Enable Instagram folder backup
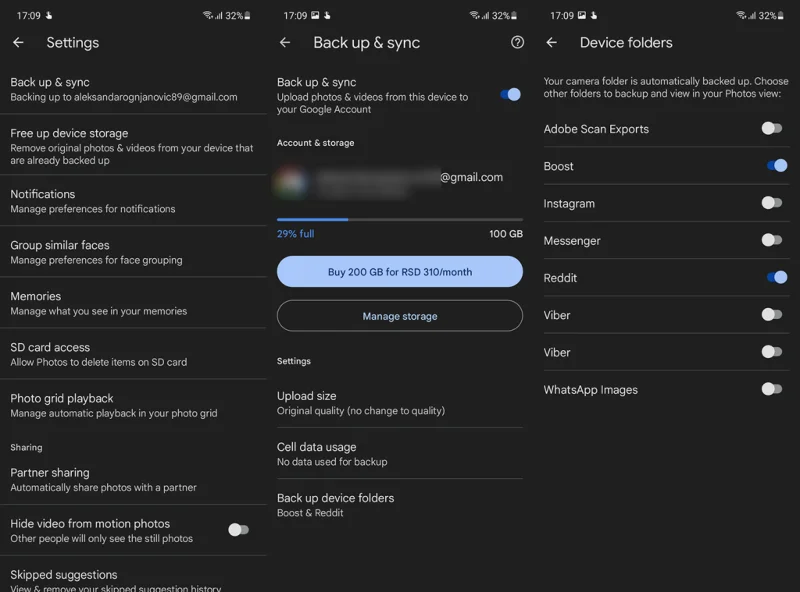 point(771,203)
